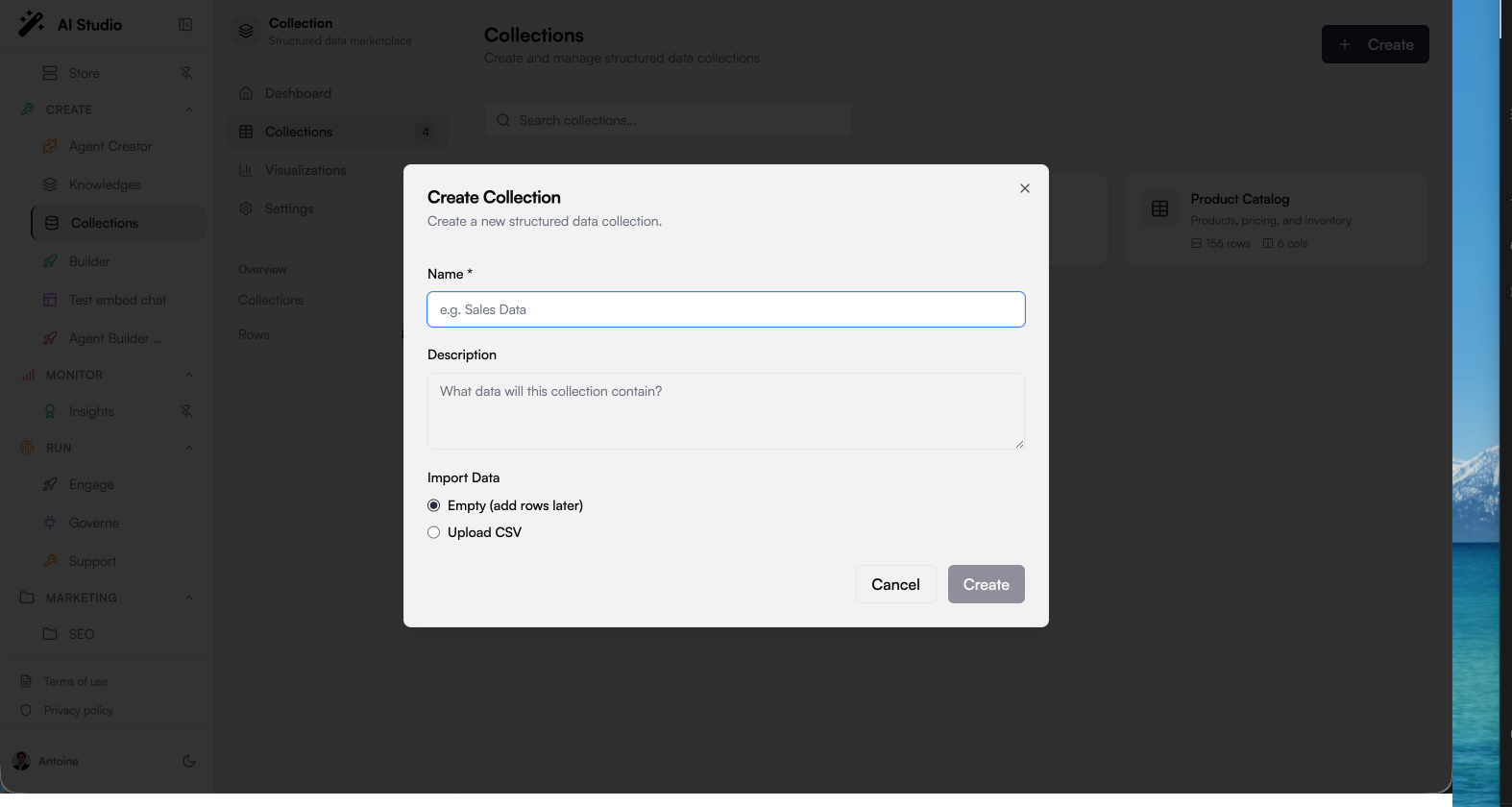This screenshot has width=1512, height=807.
Task: Cancel the Create Collection dialog
Action: 895,584
